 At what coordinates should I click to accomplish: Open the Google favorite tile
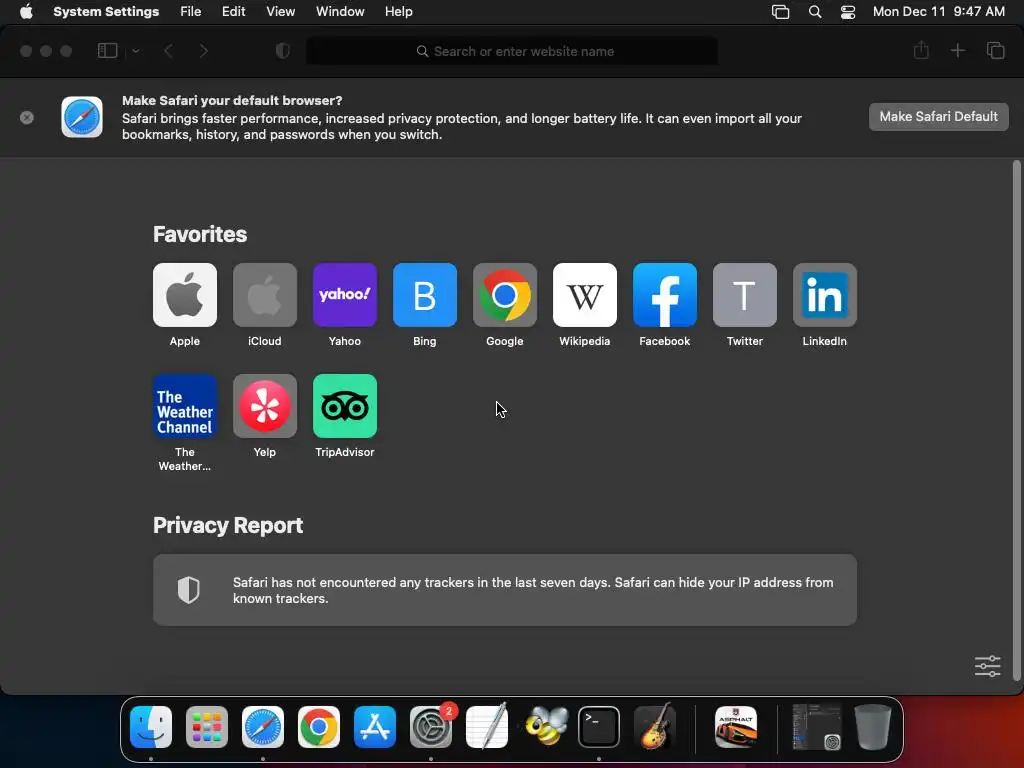click(x=505, y=295)
